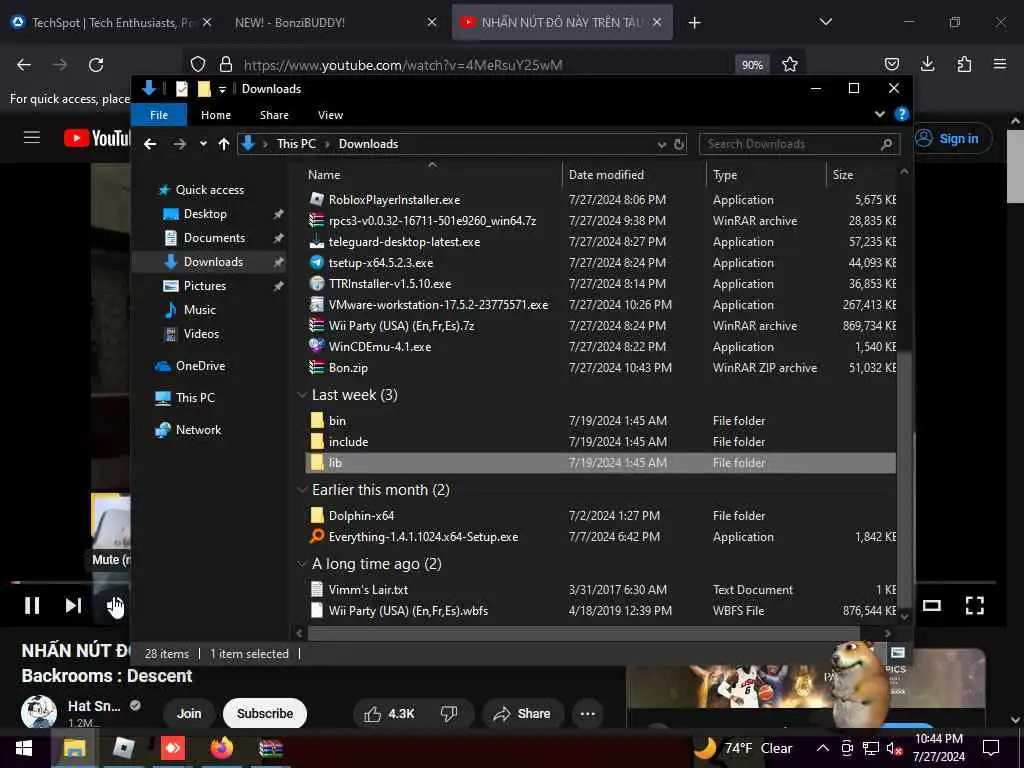Open Customize Quick Access Toolbar dropdown

click(222, 89)
